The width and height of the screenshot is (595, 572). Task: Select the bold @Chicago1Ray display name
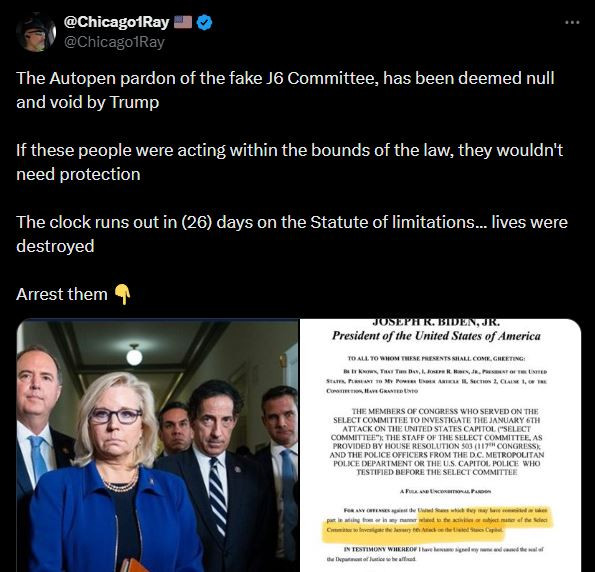tap(116, 22)
